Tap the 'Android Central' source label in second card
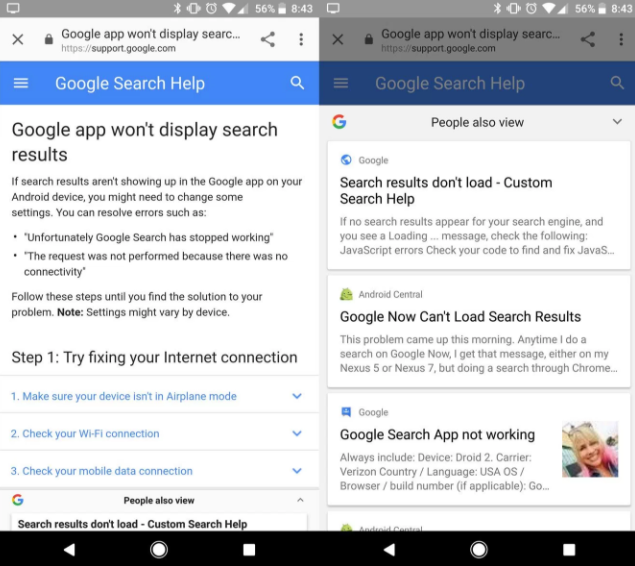Image resolution: width=635 pixels, height=566 pixels. click(390, 294)
